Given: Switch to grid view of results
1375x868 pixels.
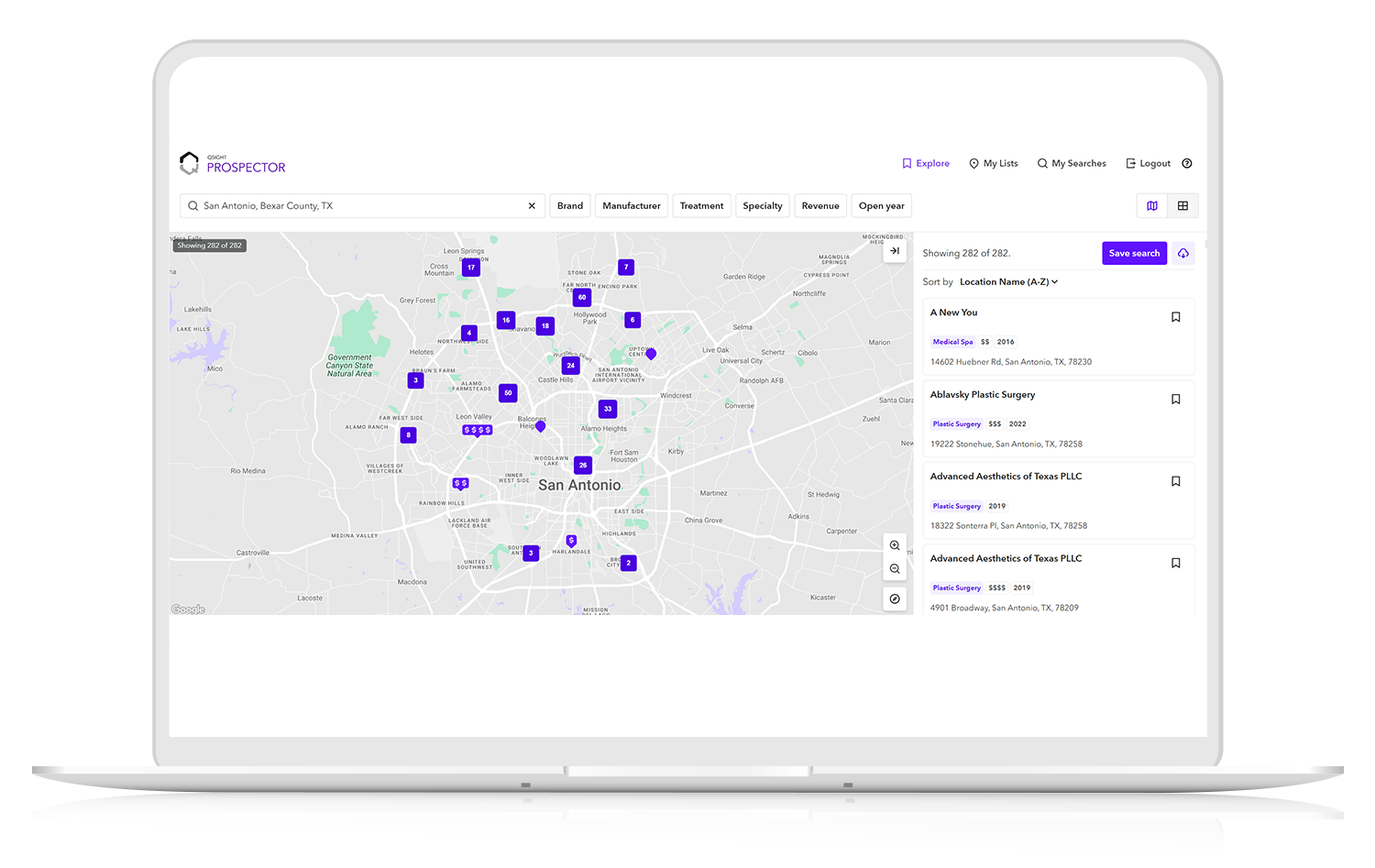Looking at the screenshot, I should [1183, 205].
